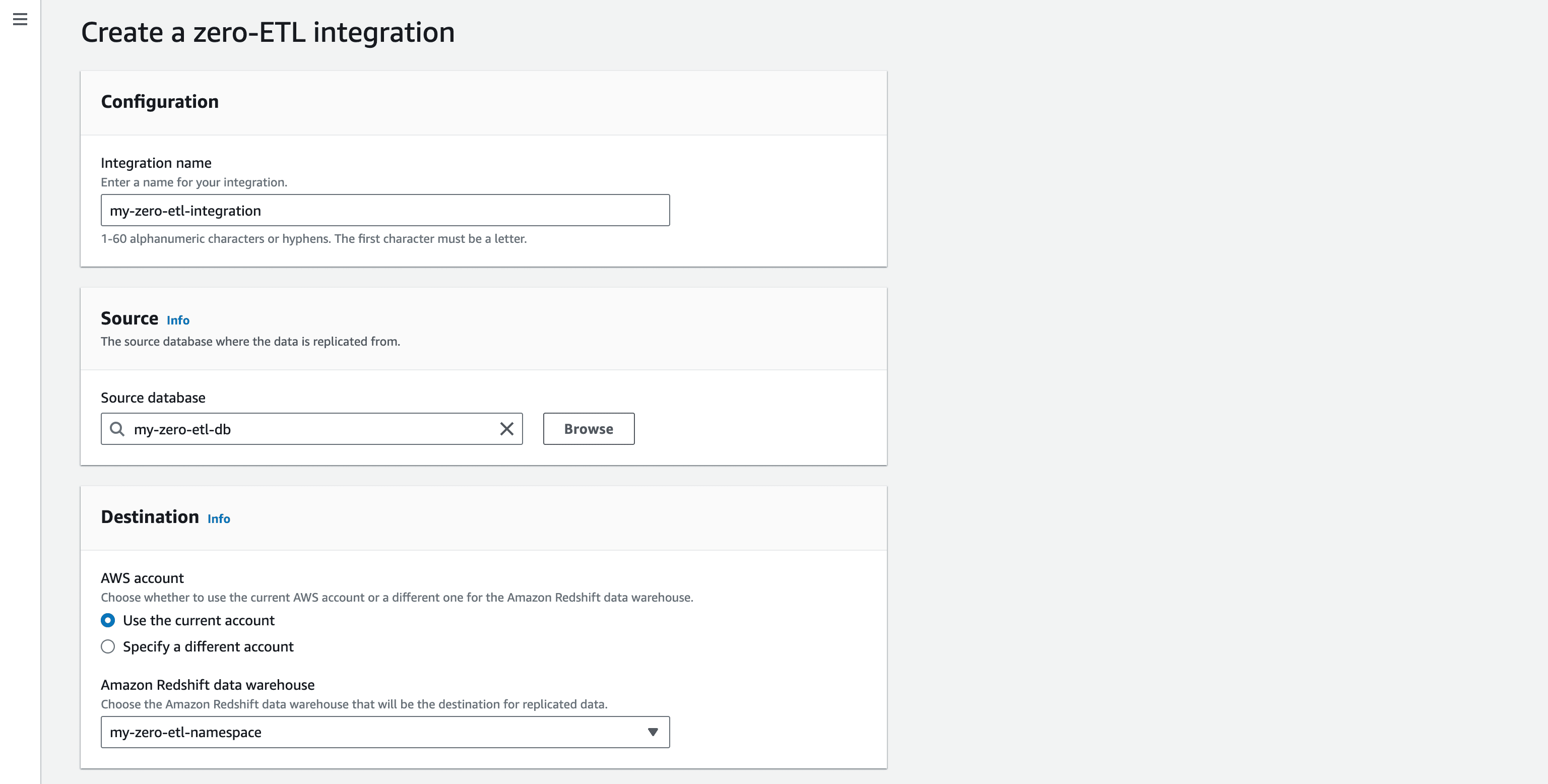
Task: Open the Destination Info link
Action: [219, 518]
